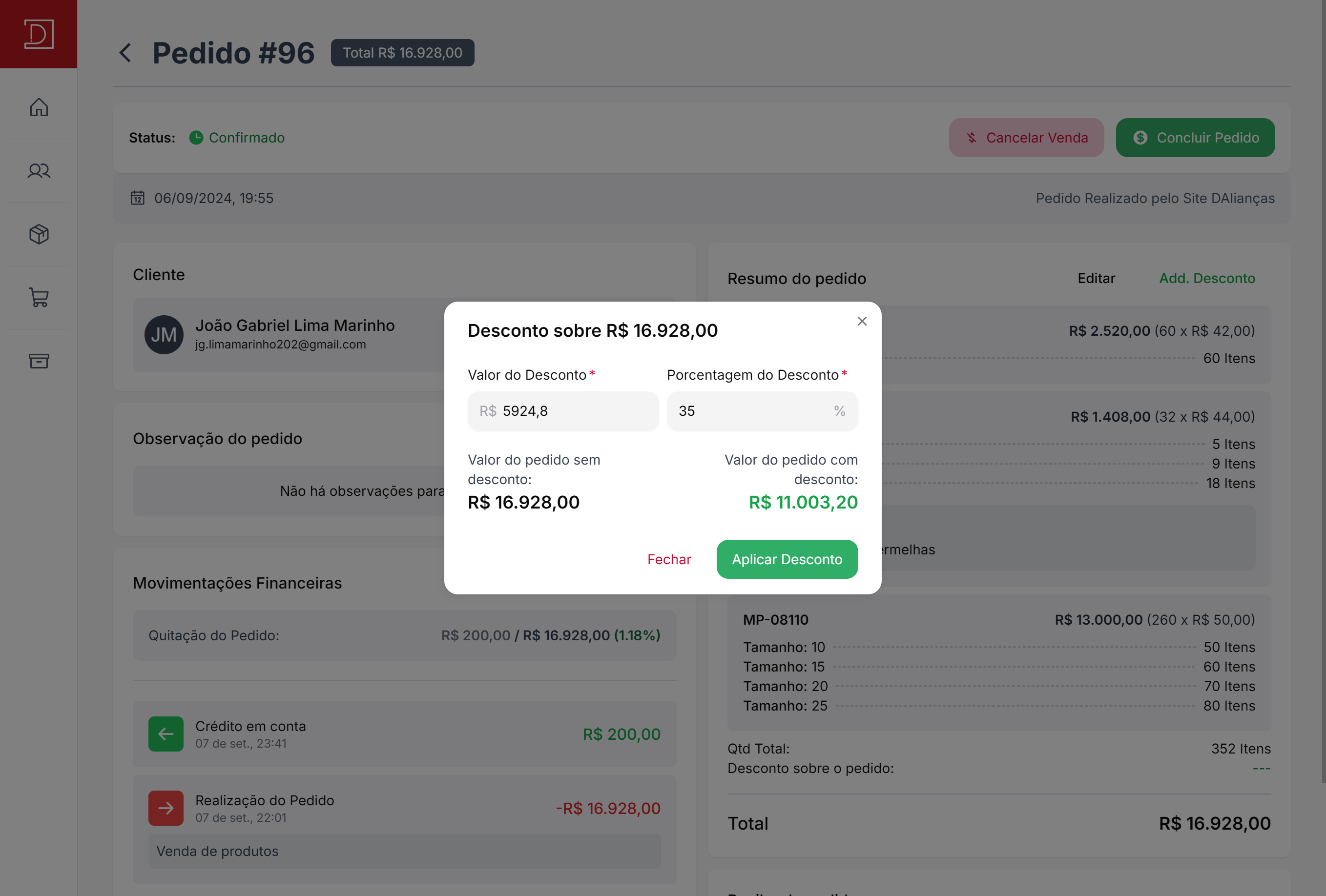This screenshot has width=1326, height=896.
Task: Click the DAlianças logo icon
Action: click(39, 34)
